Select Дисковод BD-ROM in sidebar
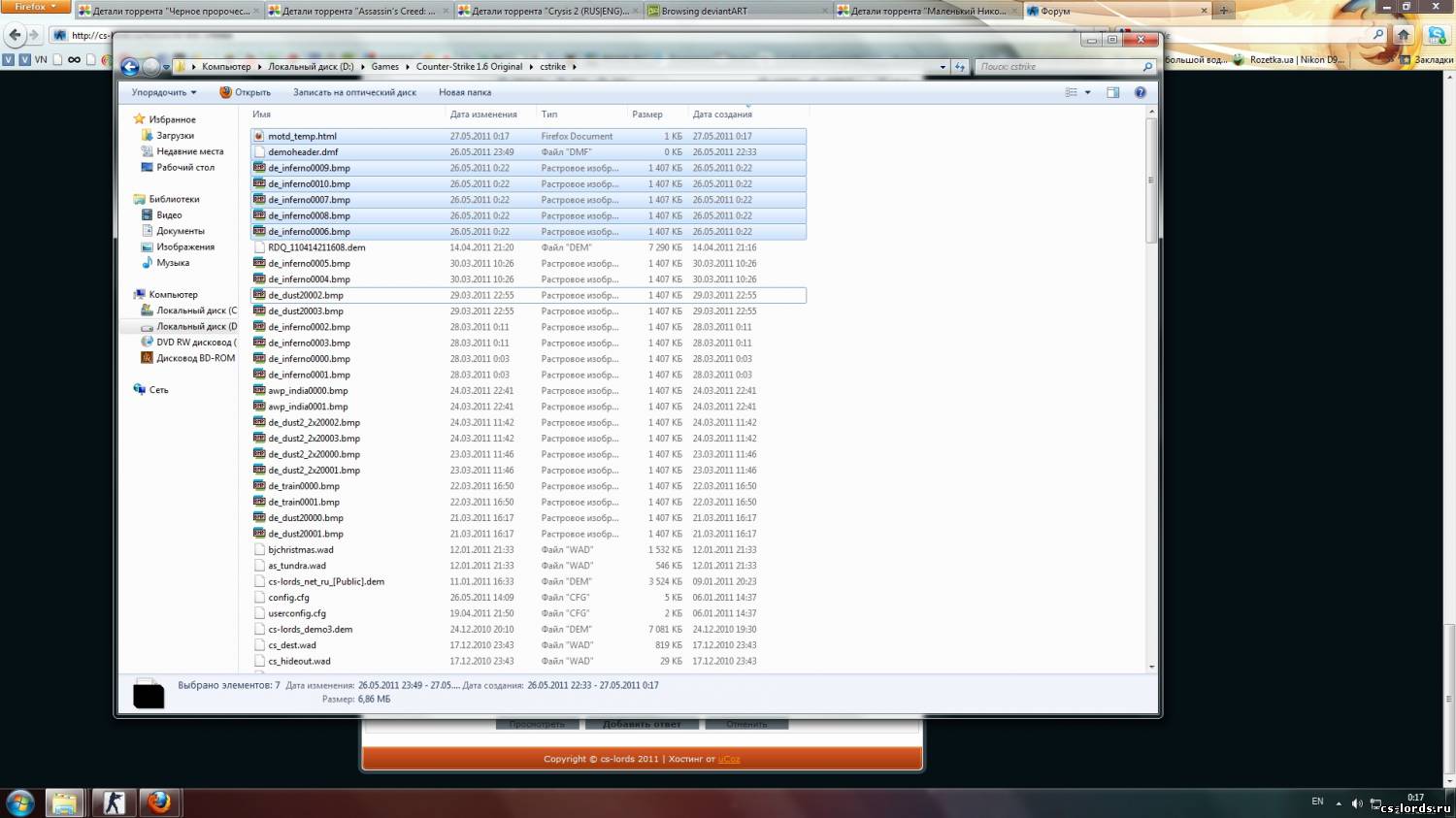This screenshot has width=1456, height=818. [189, 358]
